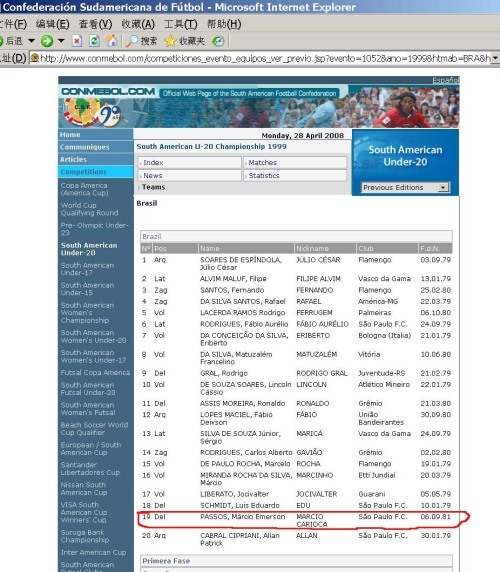Click nickname MATUZALÉM cell

click(x=317, y=354)
